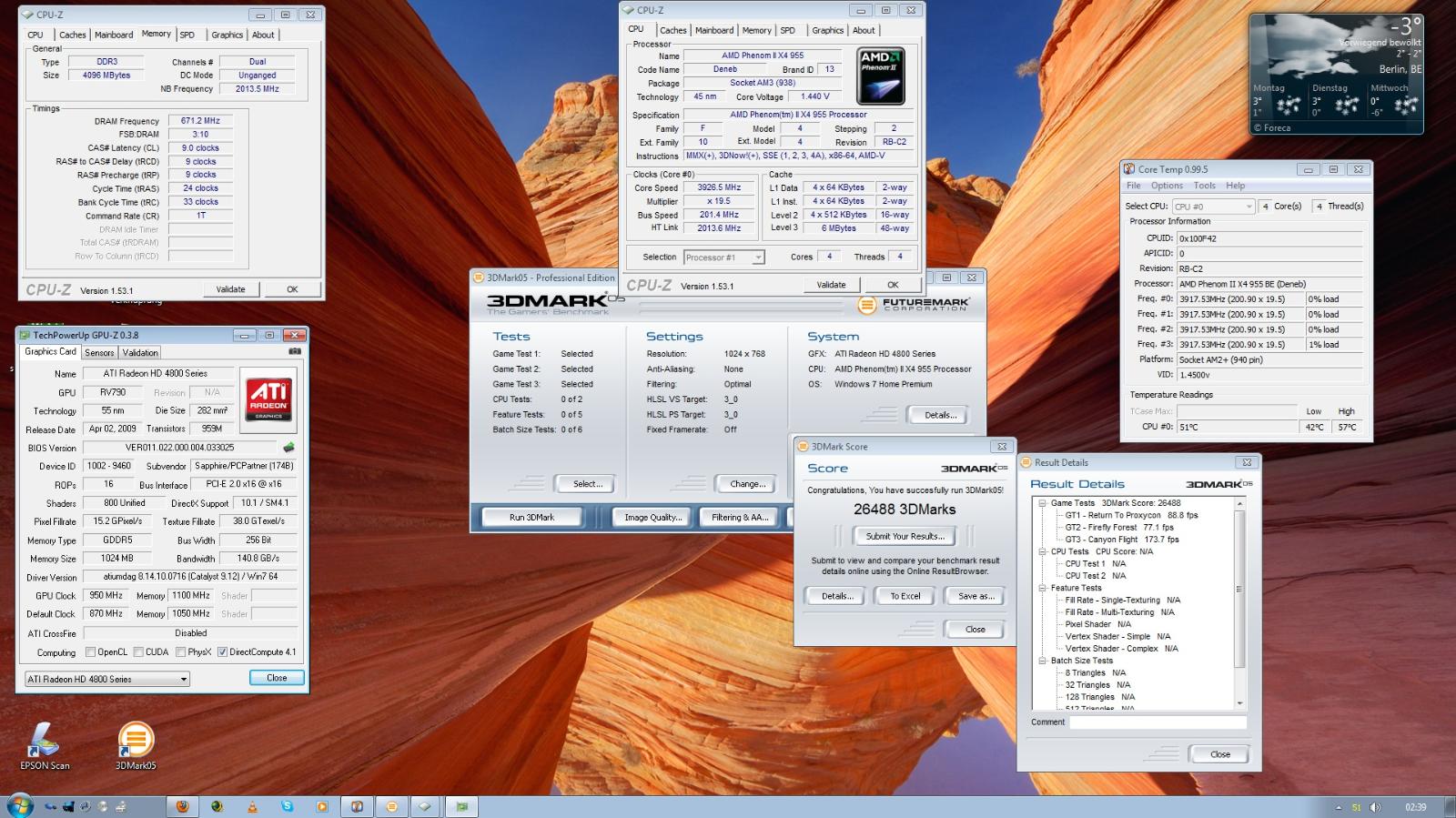Viewport: 1456px width, 818px height.
Task: Collapse the CPU Tests tree node
Action: point(1042,551)
